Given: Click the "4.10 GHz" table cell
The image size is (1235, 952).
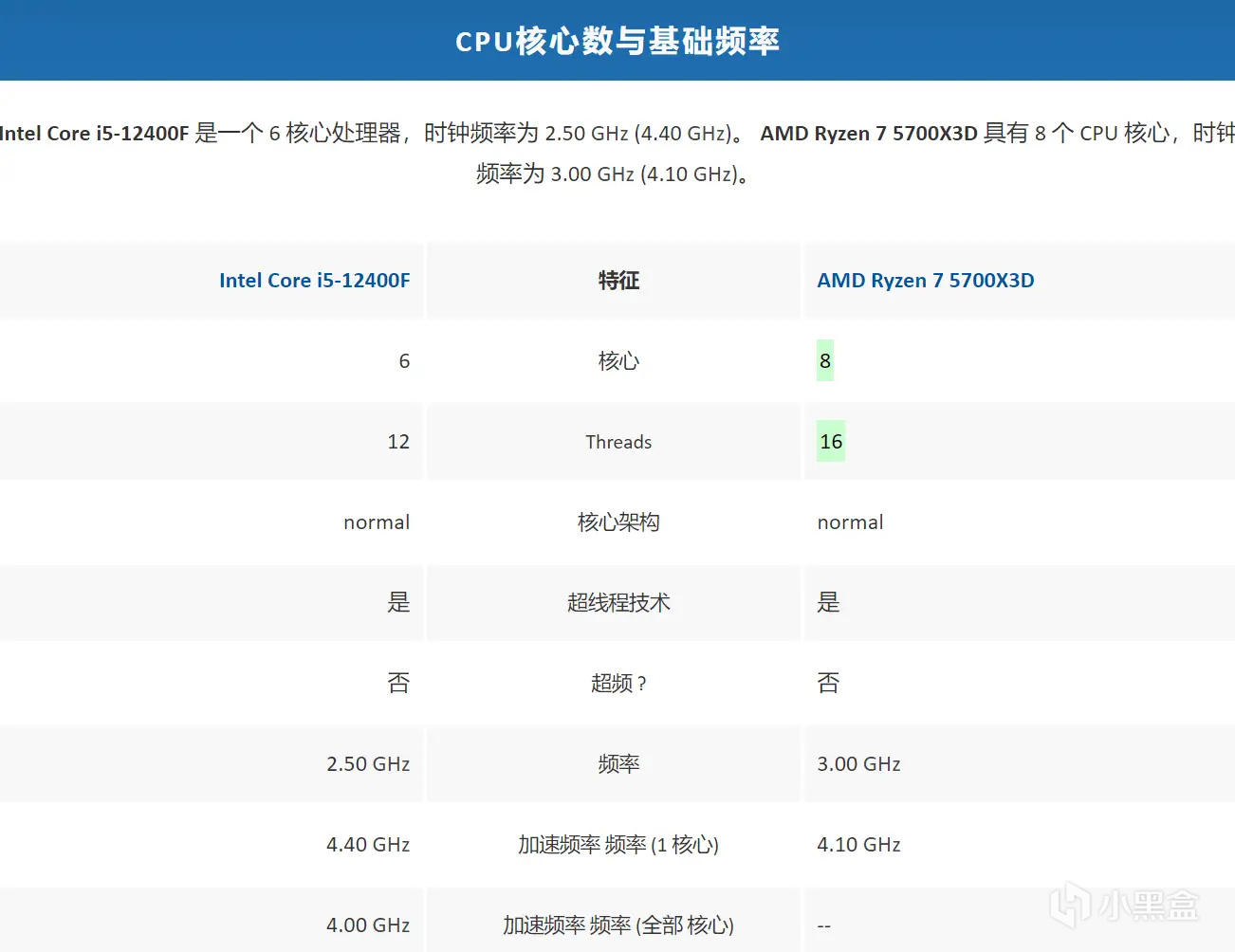Looking at the screenshot, I should point(858,845).
